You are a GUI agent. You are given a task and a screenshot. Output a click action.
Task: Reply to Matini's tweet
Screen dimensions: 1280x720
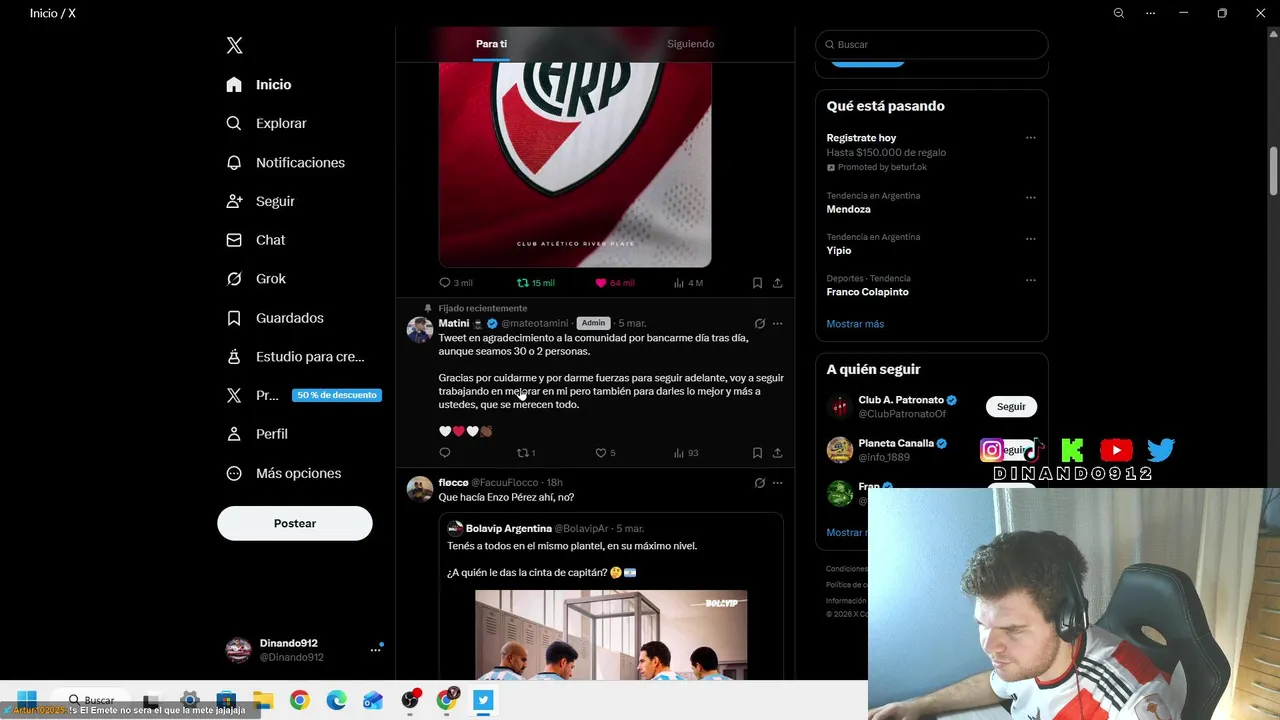click(445, 453)
